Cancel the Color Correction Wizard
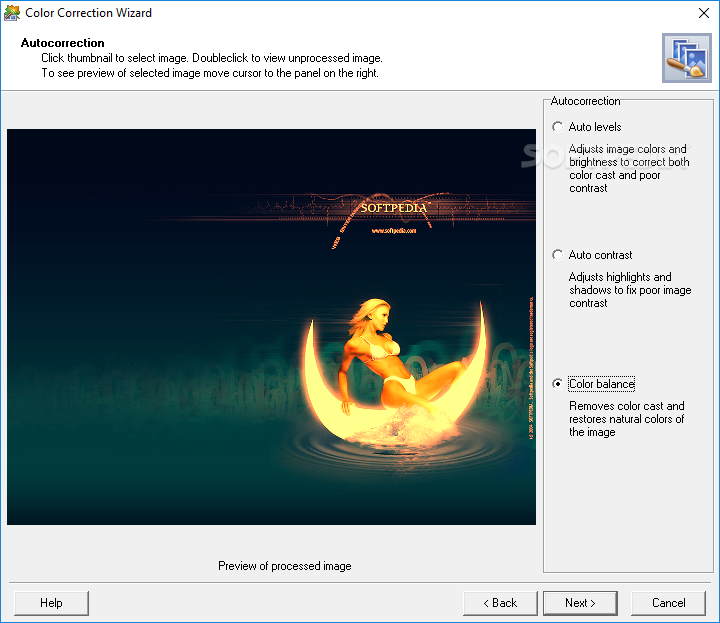The width and height of the screenshot is (720, 623). pos(668,603)
